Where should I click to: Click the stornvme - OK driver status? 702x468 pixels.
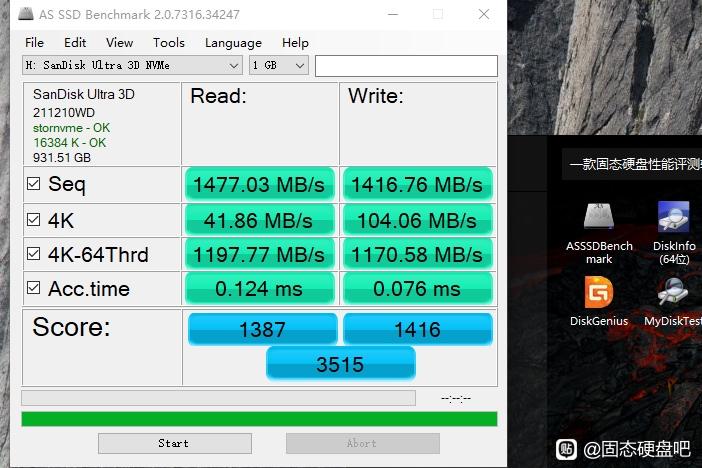pyautogui.click(x=71, y=128)
